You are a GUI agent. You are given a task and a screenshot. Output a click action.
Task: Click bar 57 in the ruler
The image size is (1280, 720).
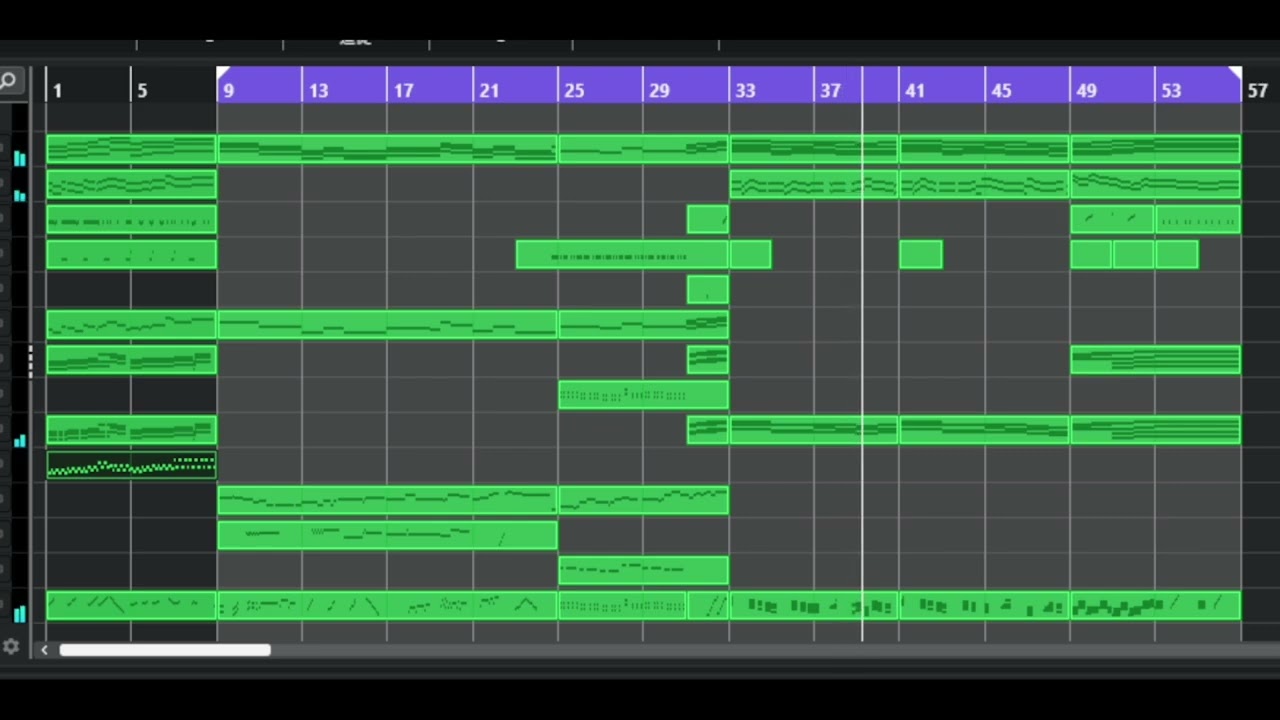pyautogui.click(x=1257, y=91)
